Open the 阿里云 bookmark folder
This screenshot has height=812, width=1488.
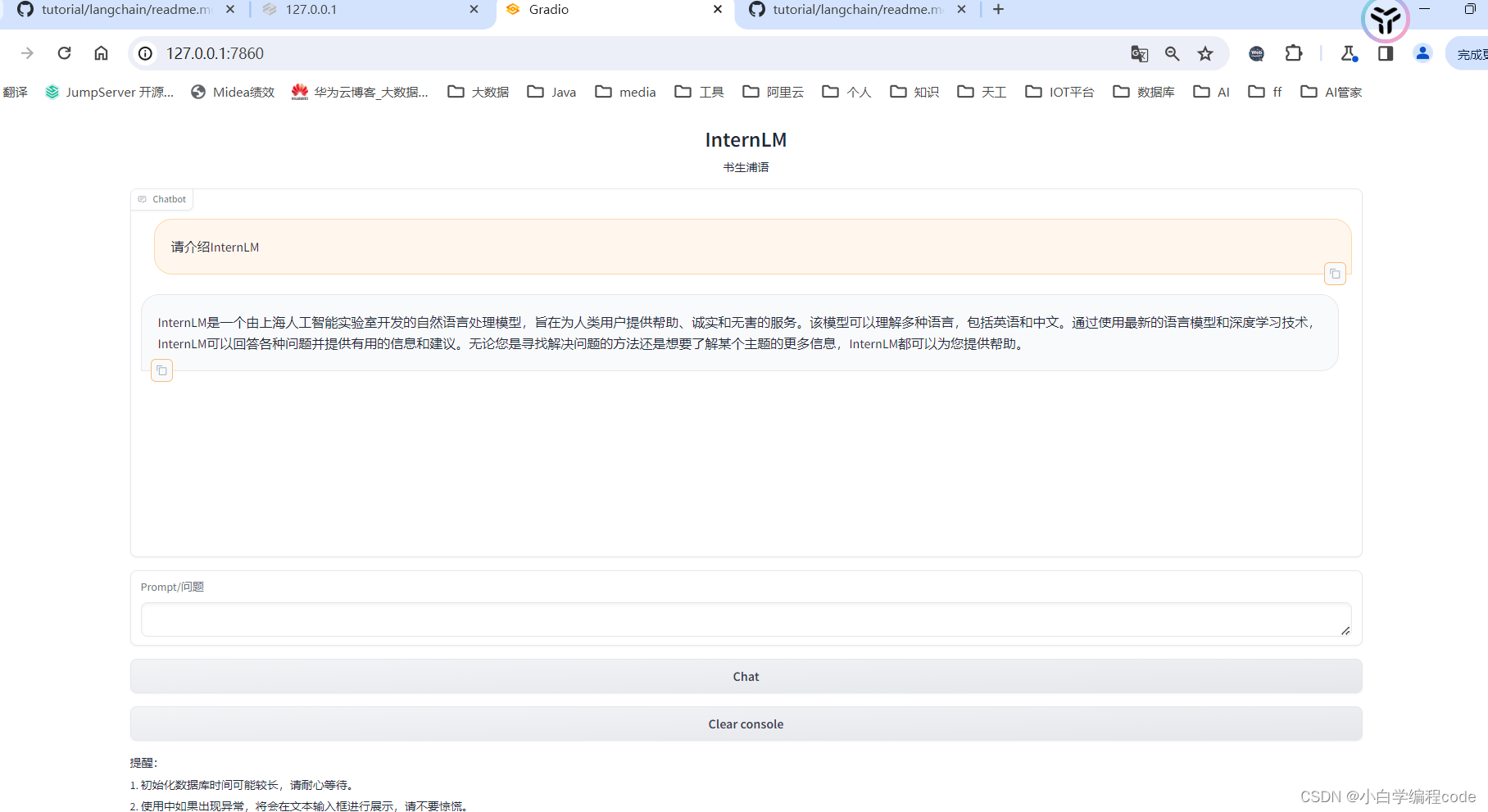pos(773,92)
